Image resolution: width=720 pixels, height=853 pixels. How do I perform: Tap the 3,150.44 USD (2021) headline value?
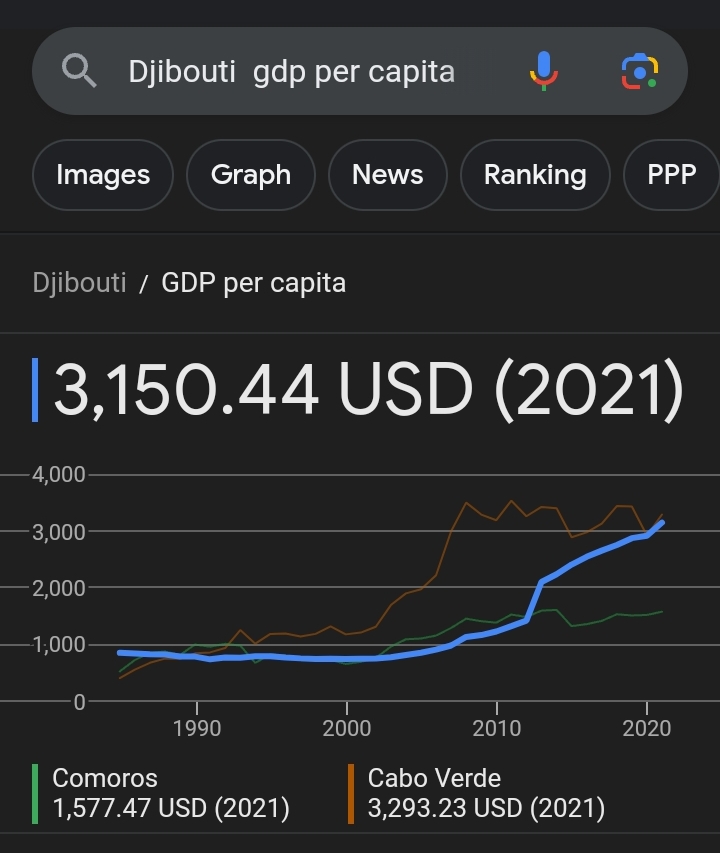click(368, 390)
